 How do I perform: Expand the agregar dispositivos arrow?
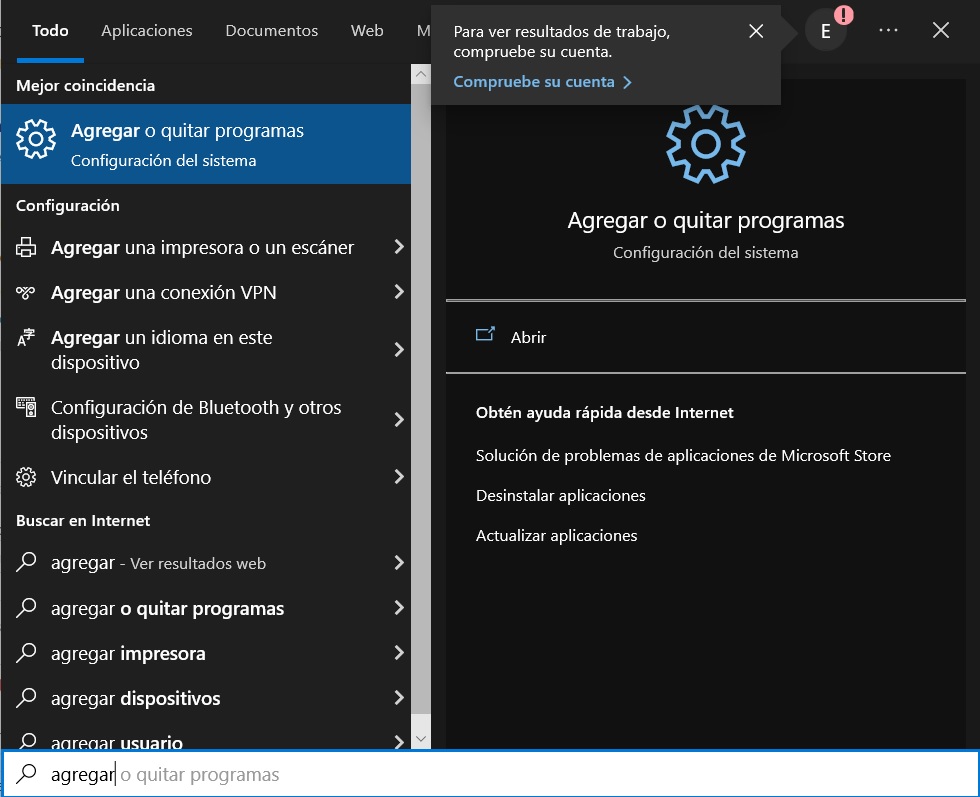tap(399, 698)
